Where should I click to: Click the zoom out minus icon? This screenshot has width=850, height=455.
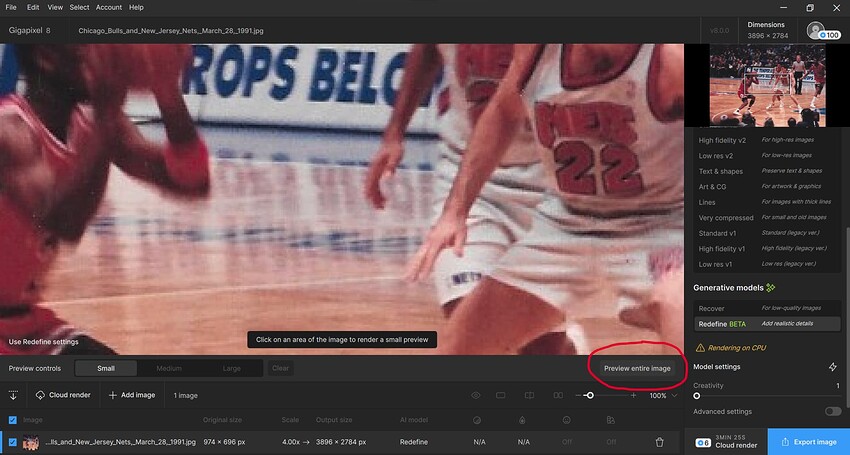(x=578, y=395)
